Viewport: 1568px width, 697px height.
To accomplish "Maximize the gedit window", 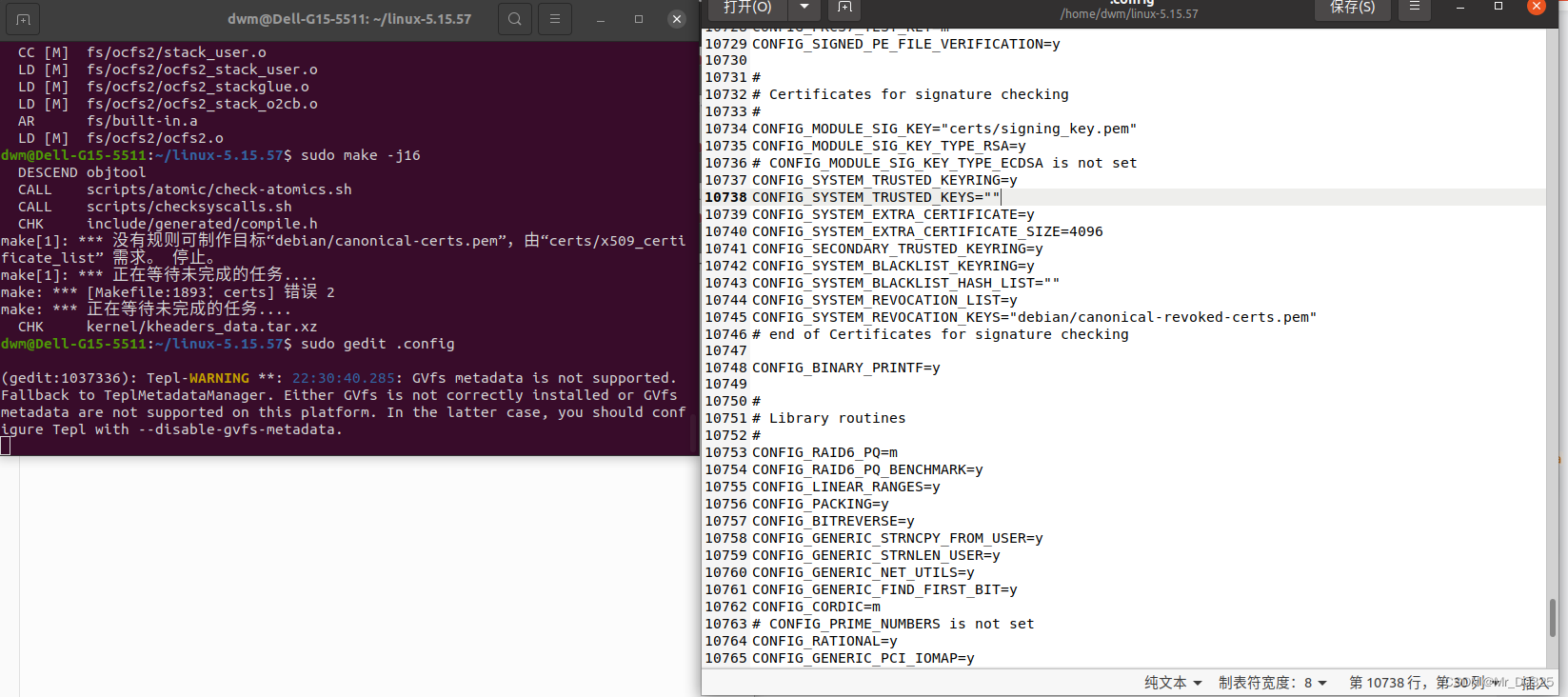I will pyautogui.click(x=1499, y=7).
